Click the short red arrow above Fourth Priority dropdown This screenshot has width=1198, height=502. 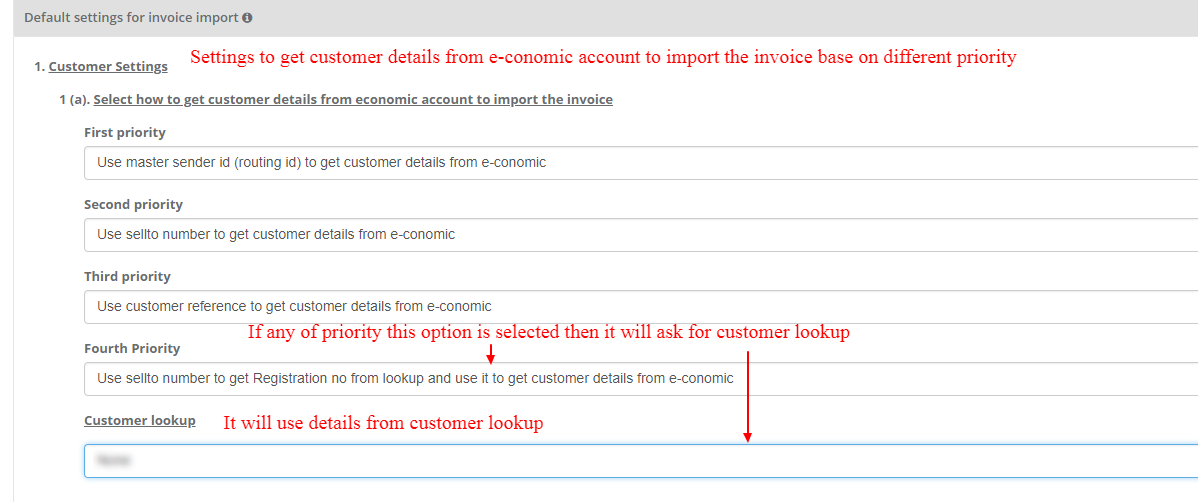pyautogui.click(x=491, y=353)
